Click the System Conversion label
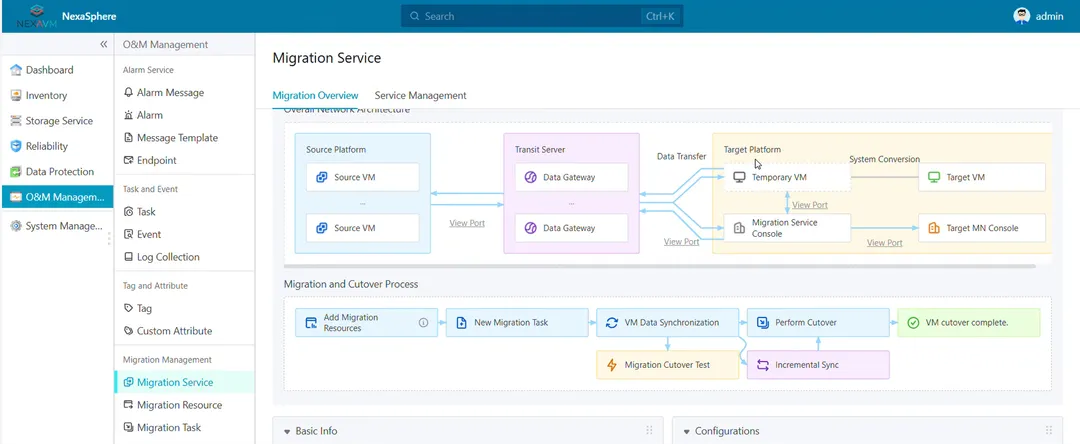The height and width of the screenshot is (444, 1080). point(884,159)
